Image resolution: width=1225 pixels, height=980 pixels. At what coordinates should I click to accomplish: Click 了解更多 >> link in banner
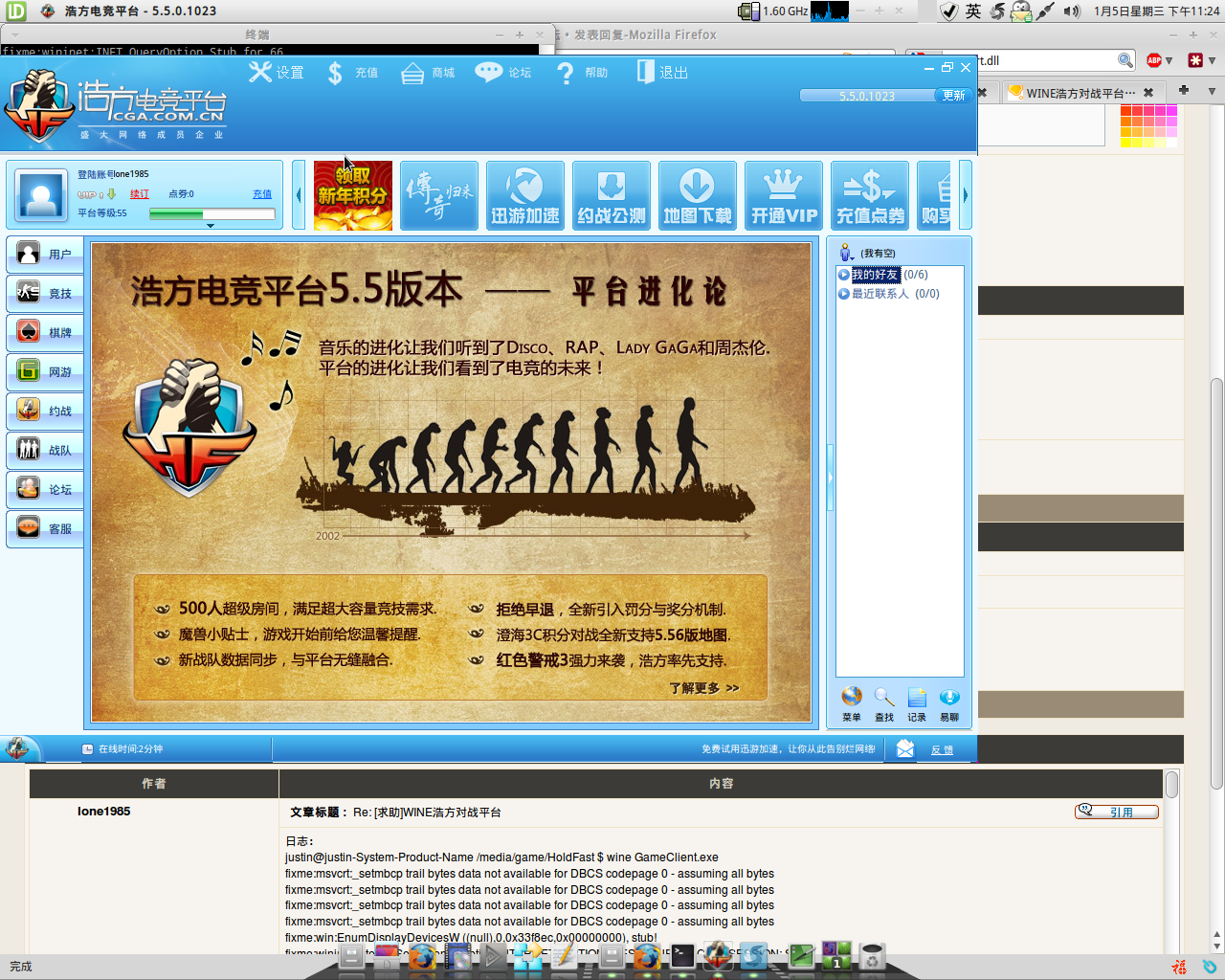point(704,688)
